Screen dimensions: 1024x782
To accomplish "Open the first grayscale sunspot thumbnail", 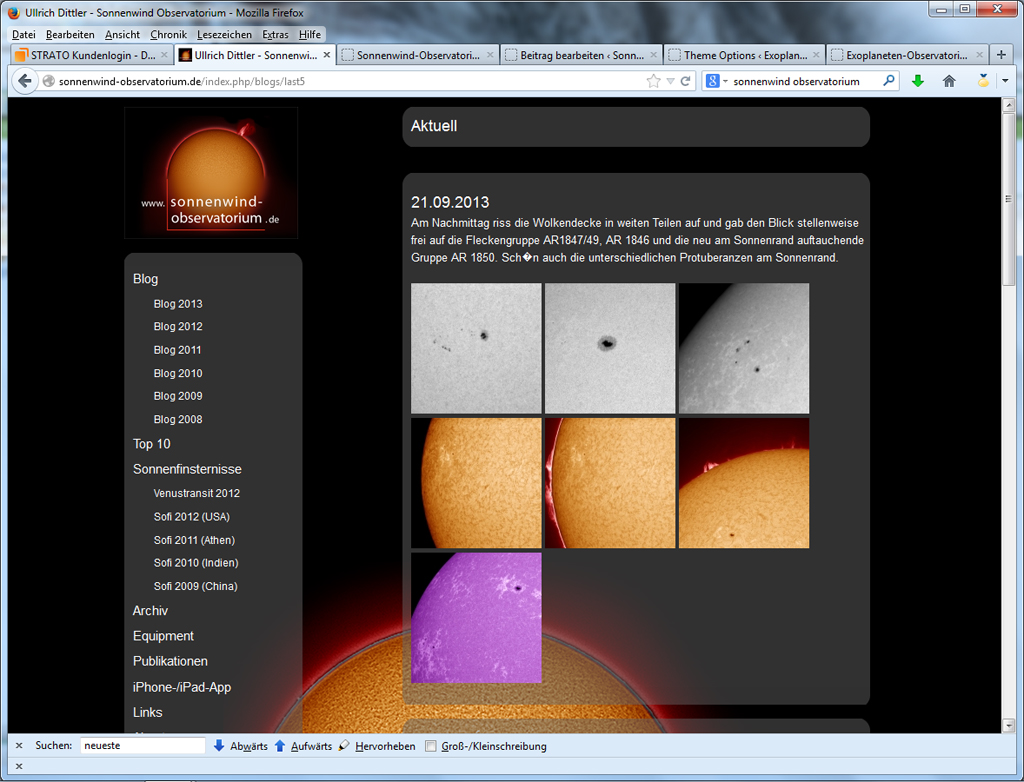I will coord(476,348).
